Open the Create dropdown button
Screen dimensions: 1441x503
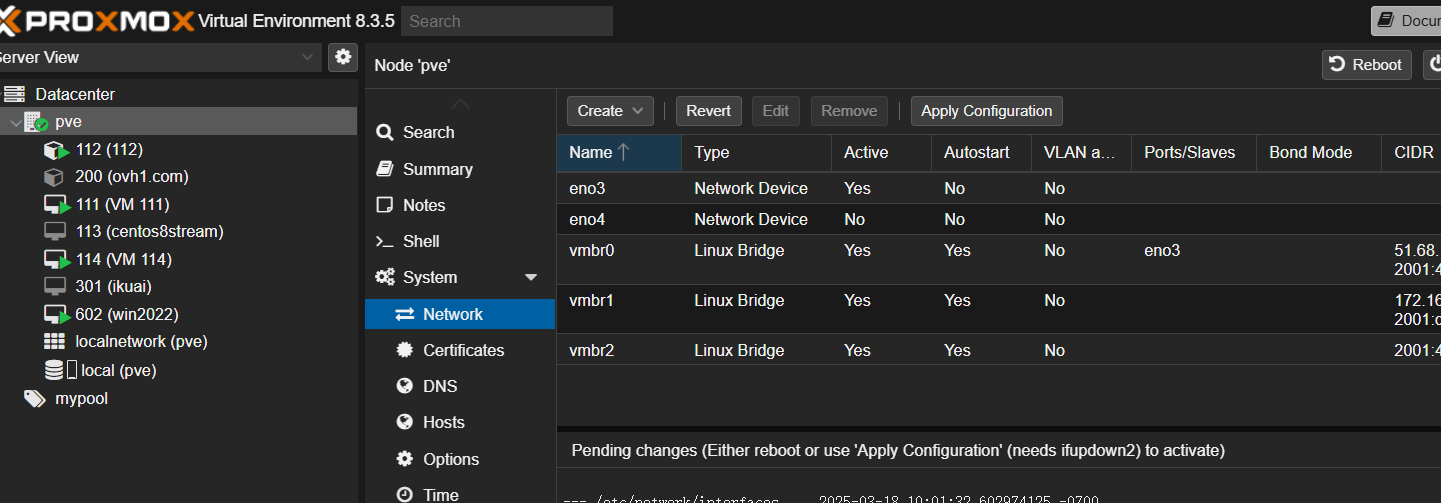tap(611, 111)
